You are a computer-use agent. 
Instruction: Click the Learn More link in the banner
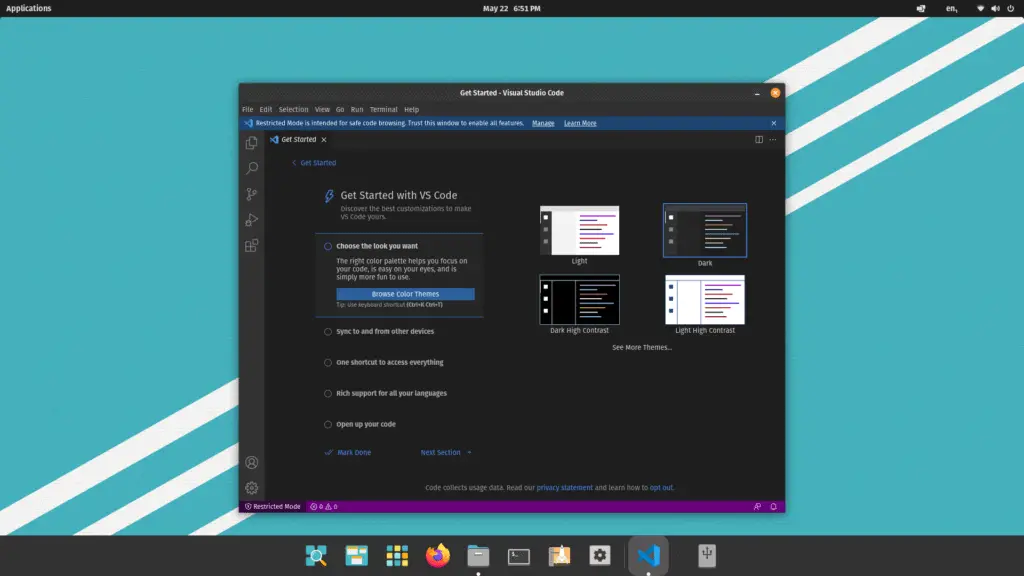coord(580,123)
